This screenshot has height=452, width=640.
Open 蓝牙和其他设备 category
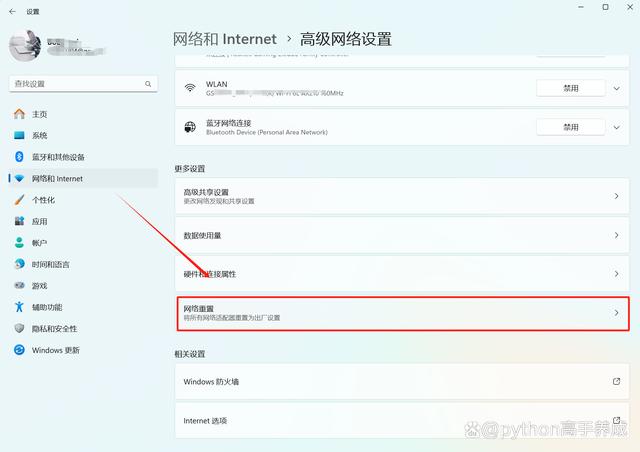pos(83,157)
